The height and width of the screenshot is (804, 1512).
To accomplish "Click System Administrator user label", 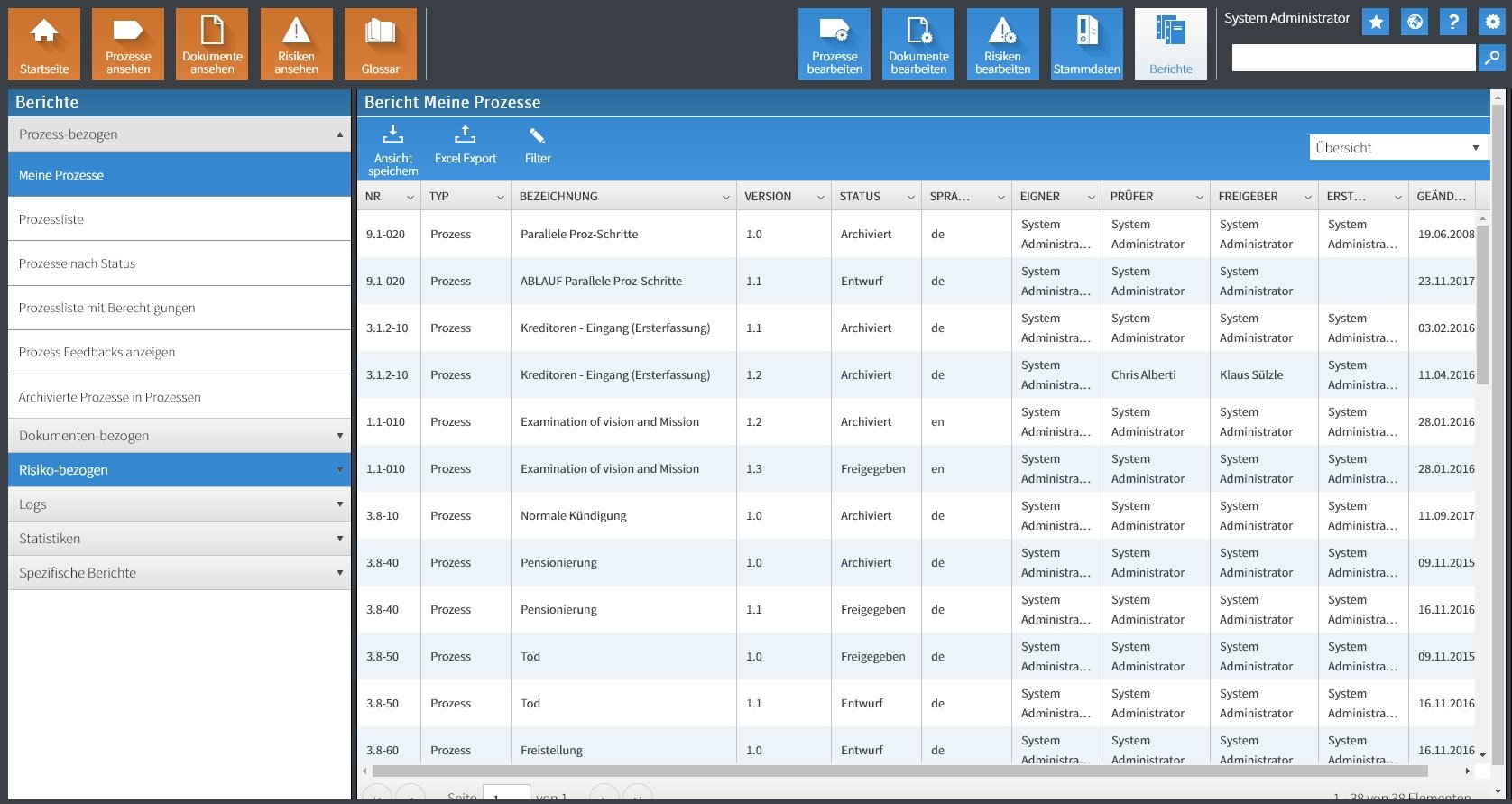I will tap(1286, 18).
